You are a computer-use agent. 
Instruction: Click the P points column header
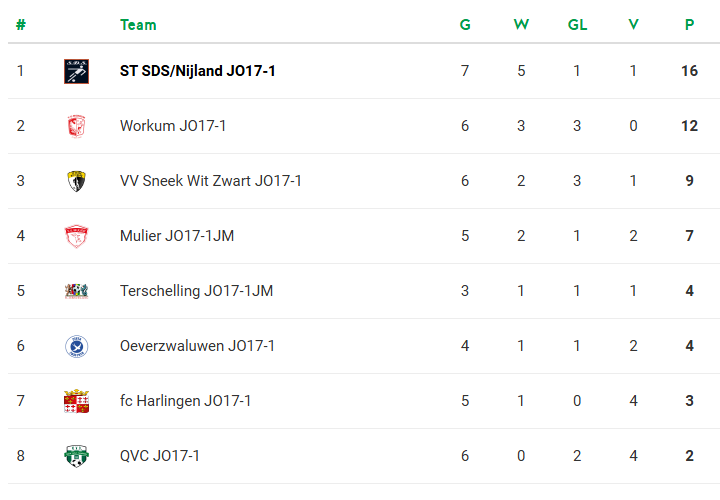click(689, 25)
